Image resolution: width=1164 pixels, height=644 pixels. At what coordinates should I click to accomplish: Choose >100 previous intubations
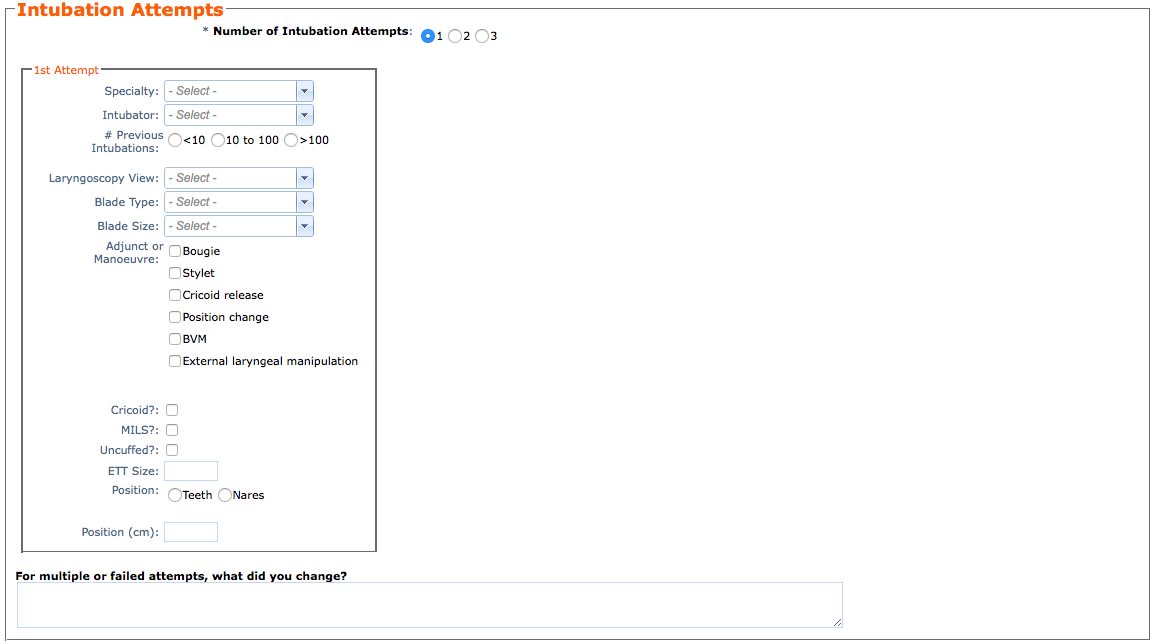291,140
